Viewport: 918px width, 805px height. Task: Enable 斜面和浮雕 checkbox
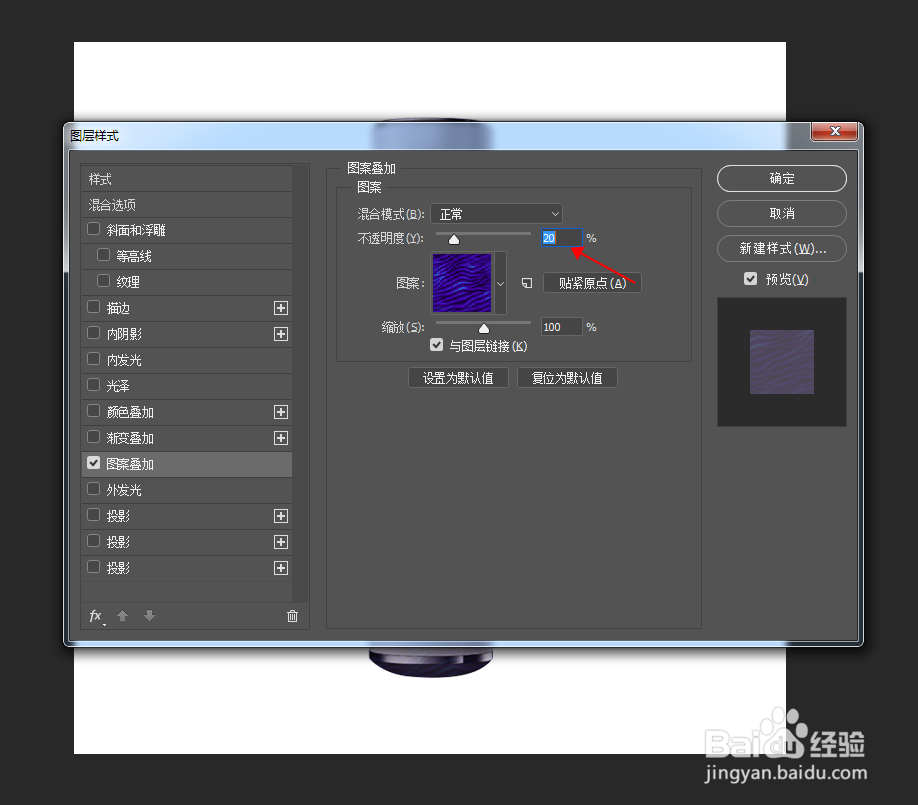(x=94, y=229)
